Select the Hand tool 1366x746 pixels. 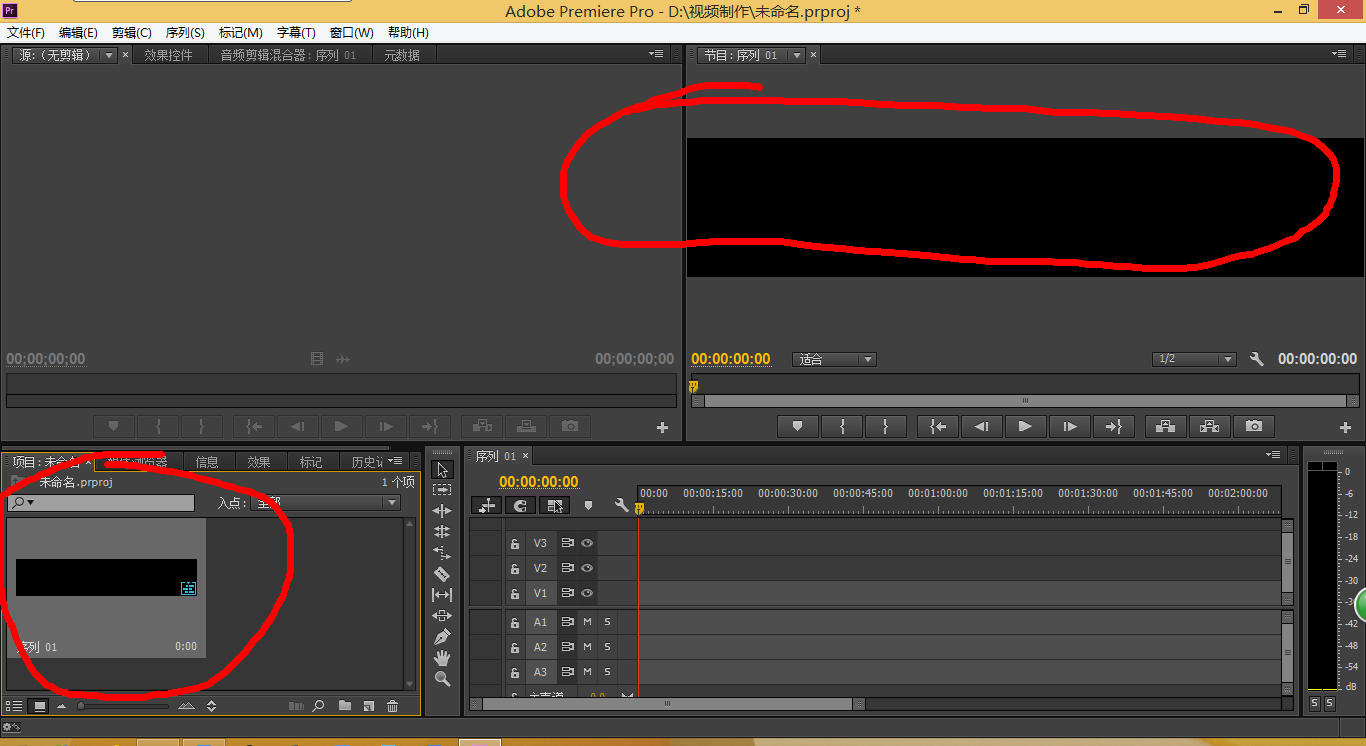pyautogui.click(x=442, y=658)
